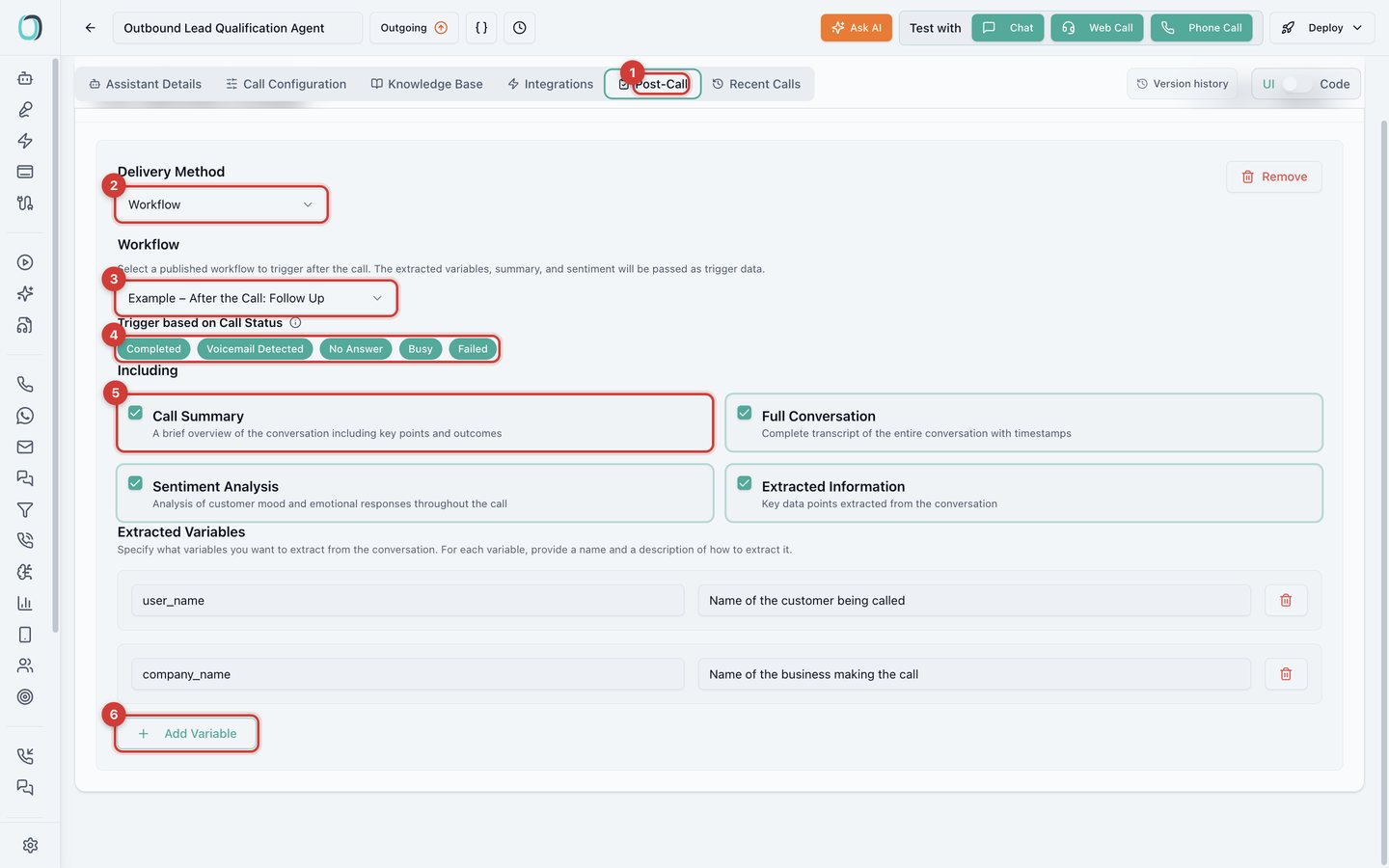The image size is (1389, 868).
Task: Click info icon beside Trigger based on Call Status
Action: point(295,323)
